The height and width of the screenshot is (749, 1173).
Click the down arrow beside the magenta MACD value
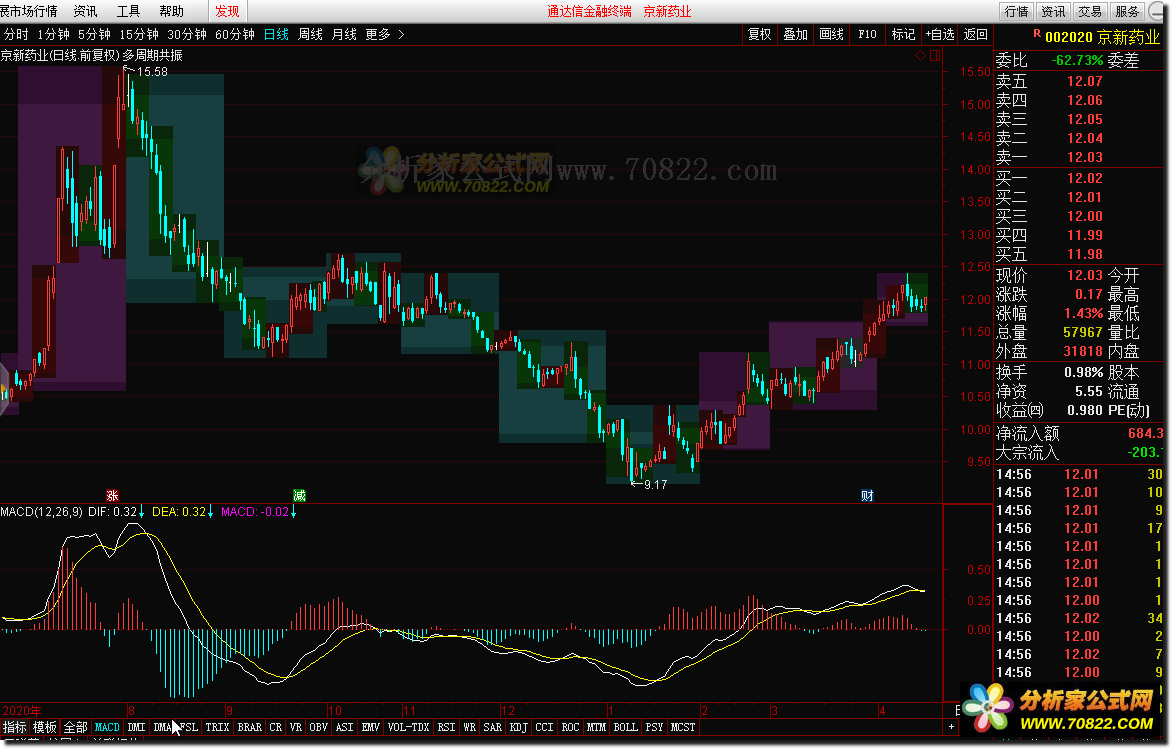point(293,512)
